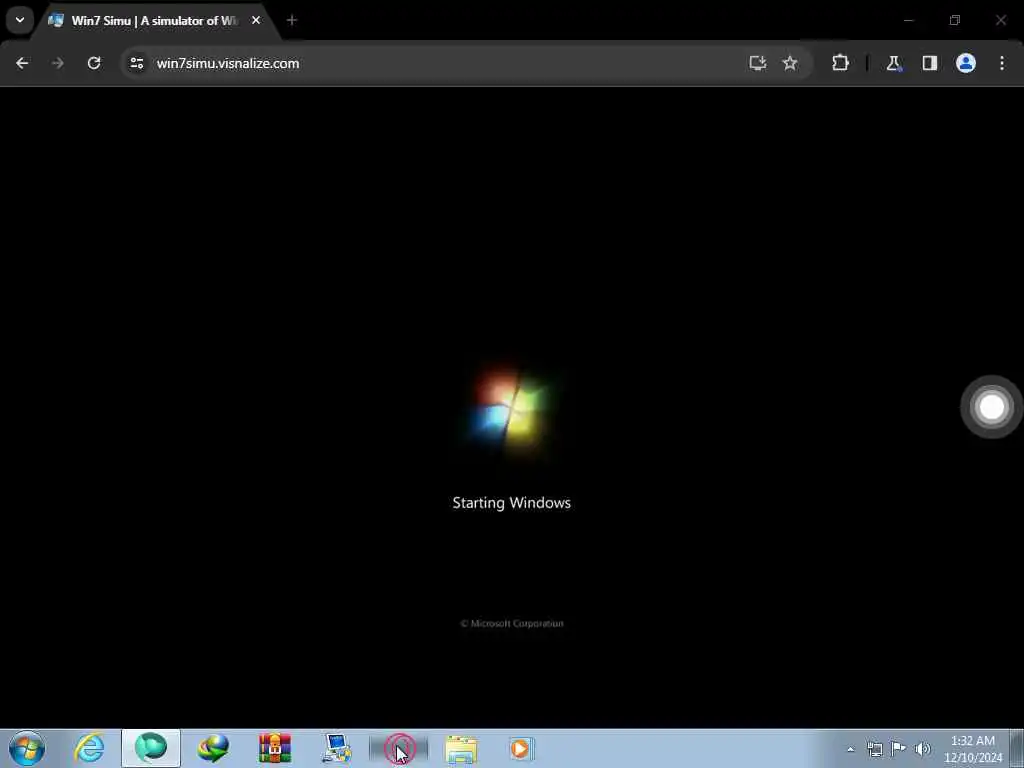The width and height of the screenshot is (1024, 768).
Task: Reload the Win7 Simu page
Action: (94, 63)
